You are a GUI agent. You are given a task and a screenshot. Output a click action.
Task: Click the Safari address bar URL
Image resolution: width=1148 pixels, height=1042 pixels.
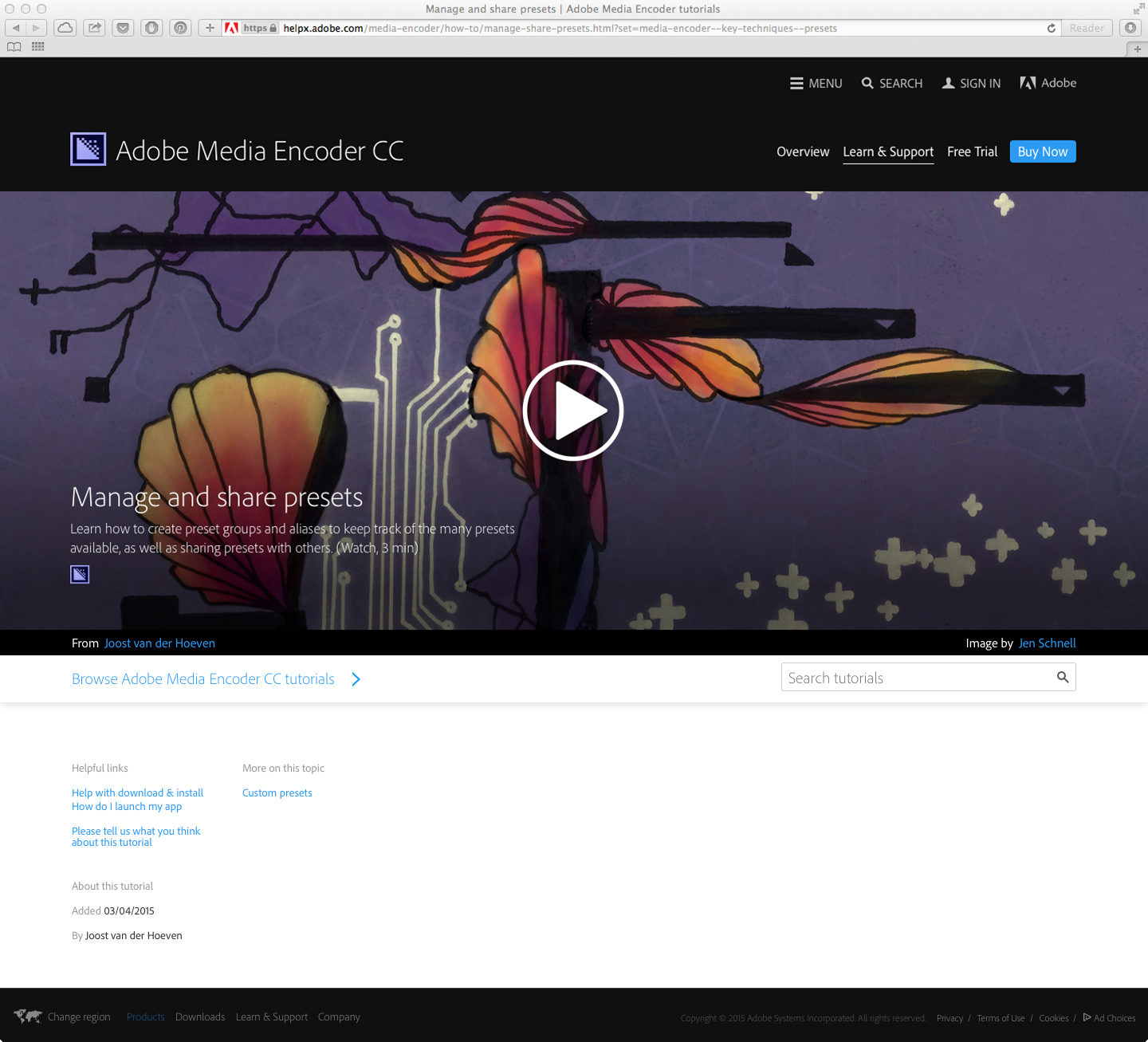tap(560, 28)
